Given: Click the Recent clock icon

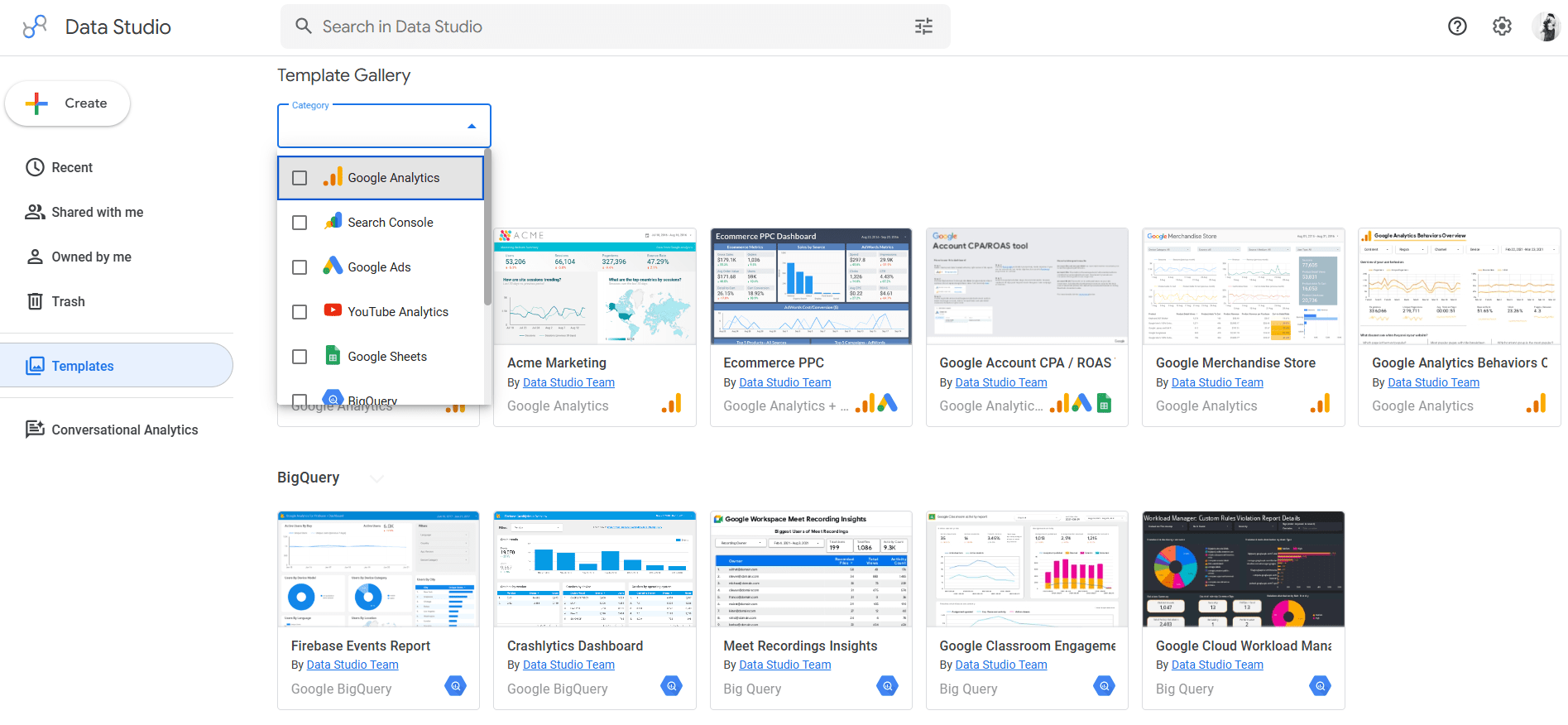Looking at the screenshot, I should (x=35, y=167).
